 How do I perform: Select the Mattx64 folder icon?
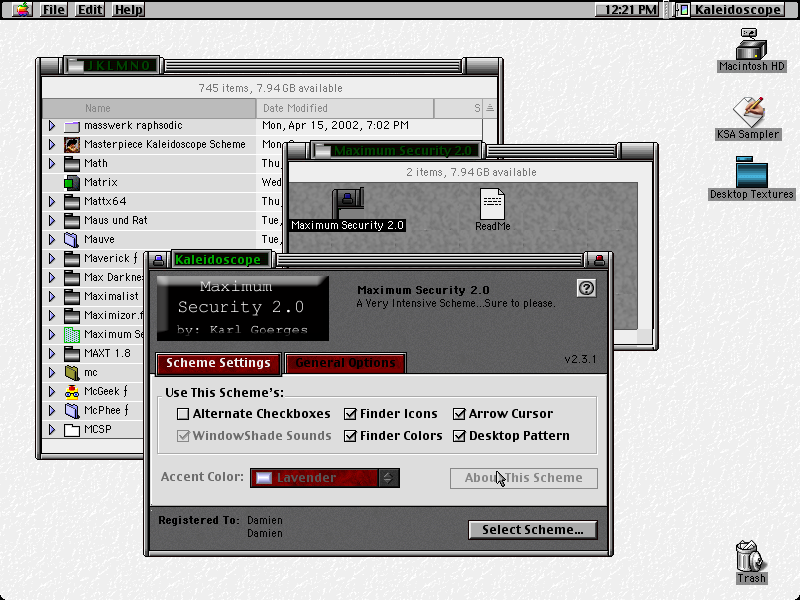pos(72,202)
